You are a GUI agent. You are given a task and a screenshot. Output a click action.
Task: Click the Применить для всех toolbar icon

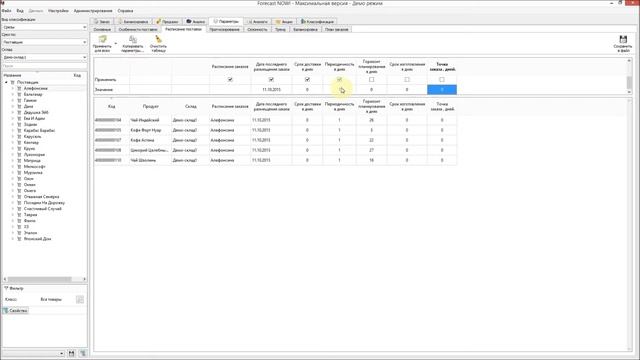pyautogui.click(x=102, y=39)
